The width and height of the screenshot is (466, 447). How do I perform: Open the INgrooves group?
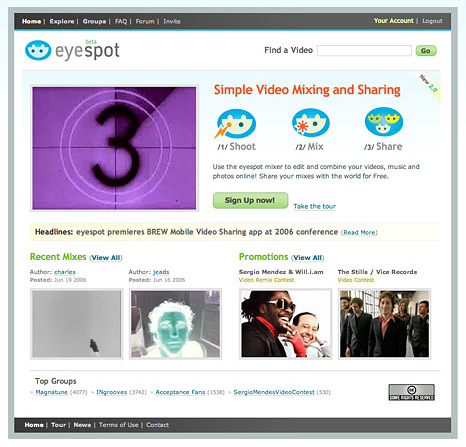[x=112, y=392]
